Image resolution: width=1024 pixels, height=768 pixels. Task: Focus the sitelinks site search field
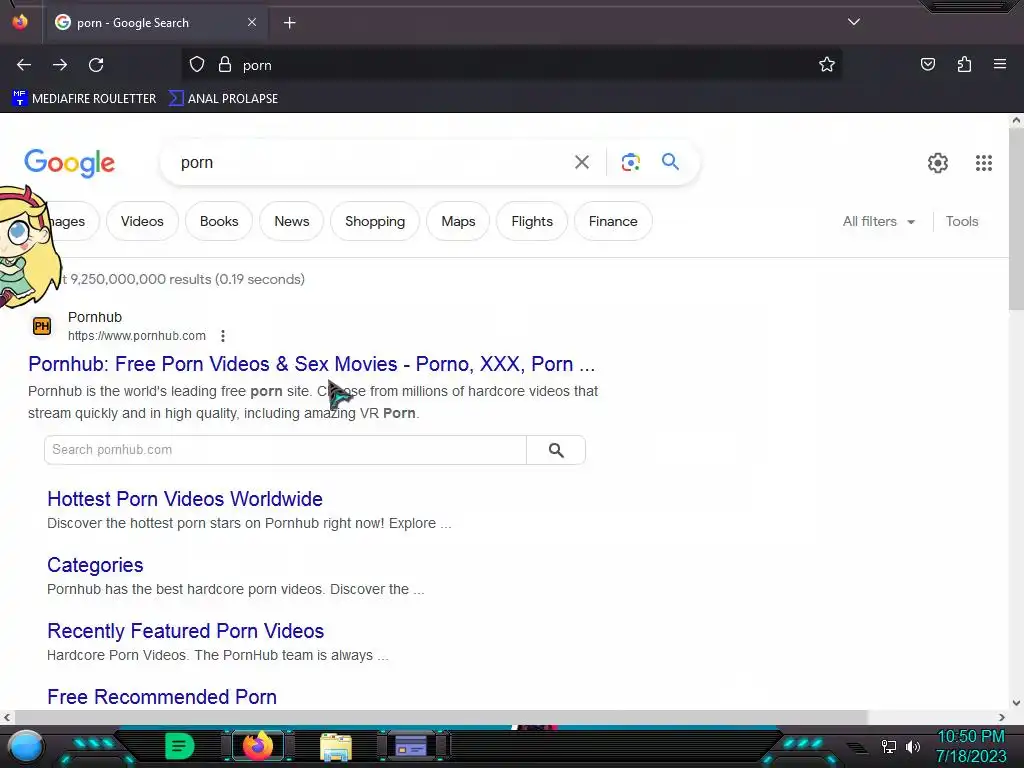(x=285, y=450)
